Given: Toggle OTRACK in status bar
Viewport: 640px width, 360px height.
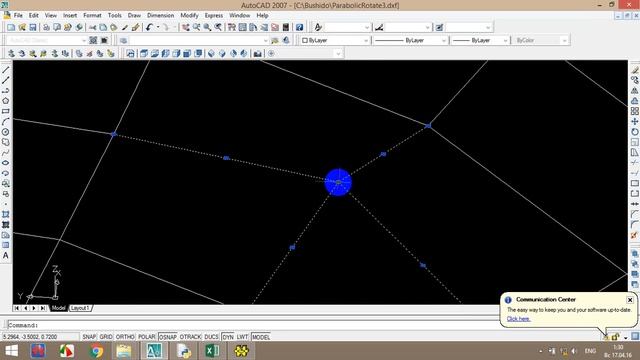Looking at the screenshot, I should (191, 337).
